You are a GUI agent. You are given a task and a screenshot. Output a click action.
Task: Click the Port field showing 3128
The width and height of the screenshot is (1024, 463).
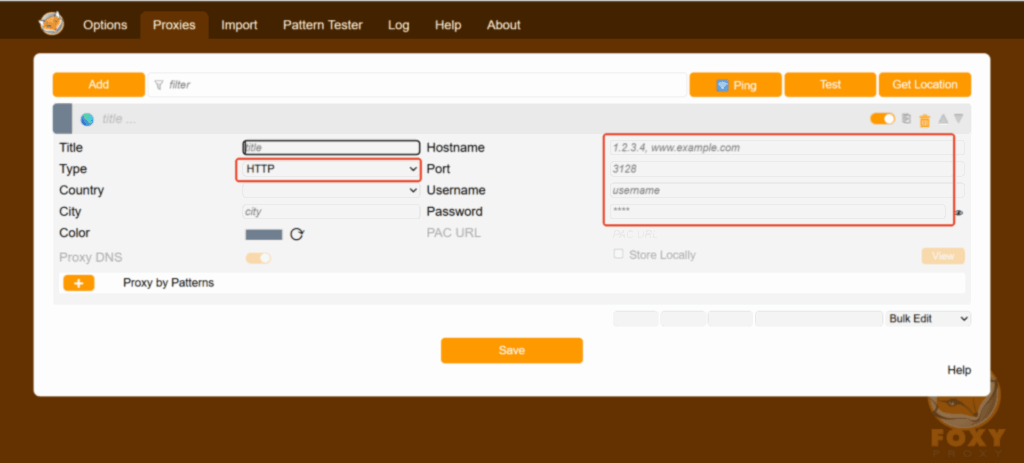[x=787, y=169]
